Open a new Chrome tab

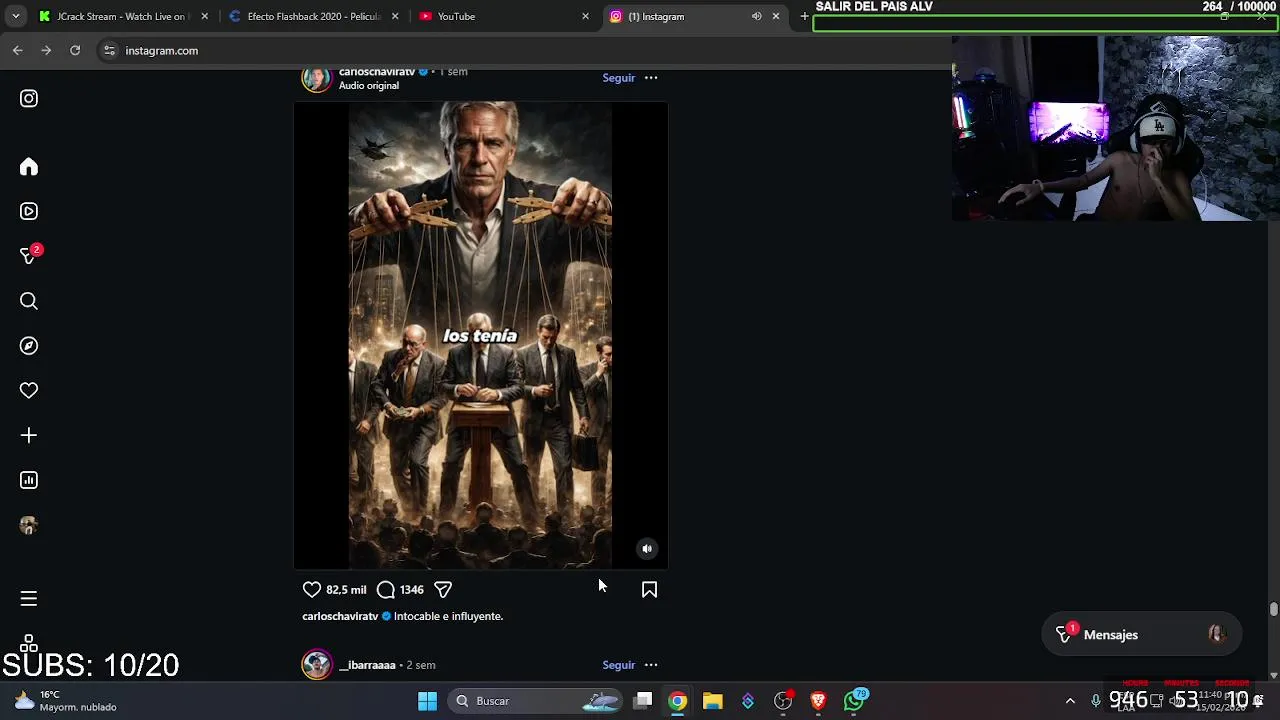[x=804, y=16]
